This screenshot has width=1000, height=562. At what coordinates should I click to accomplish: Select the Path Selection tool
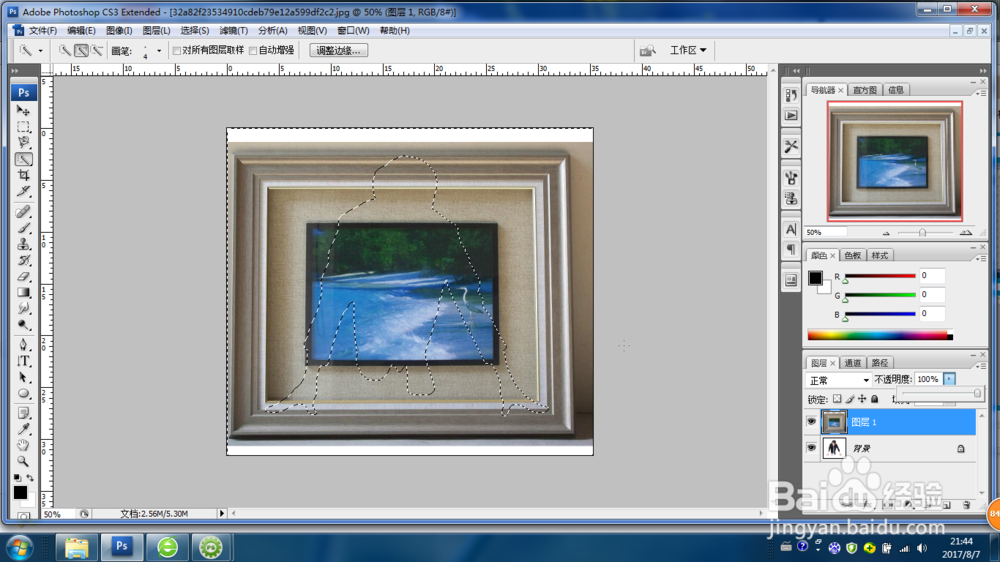[24, 377]
